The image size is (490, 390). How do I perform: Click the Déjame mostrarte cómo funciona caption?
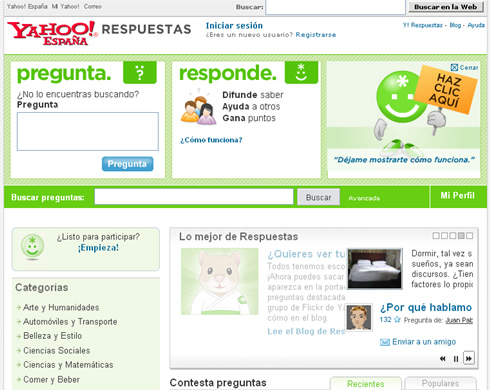[x=404, y=160]
